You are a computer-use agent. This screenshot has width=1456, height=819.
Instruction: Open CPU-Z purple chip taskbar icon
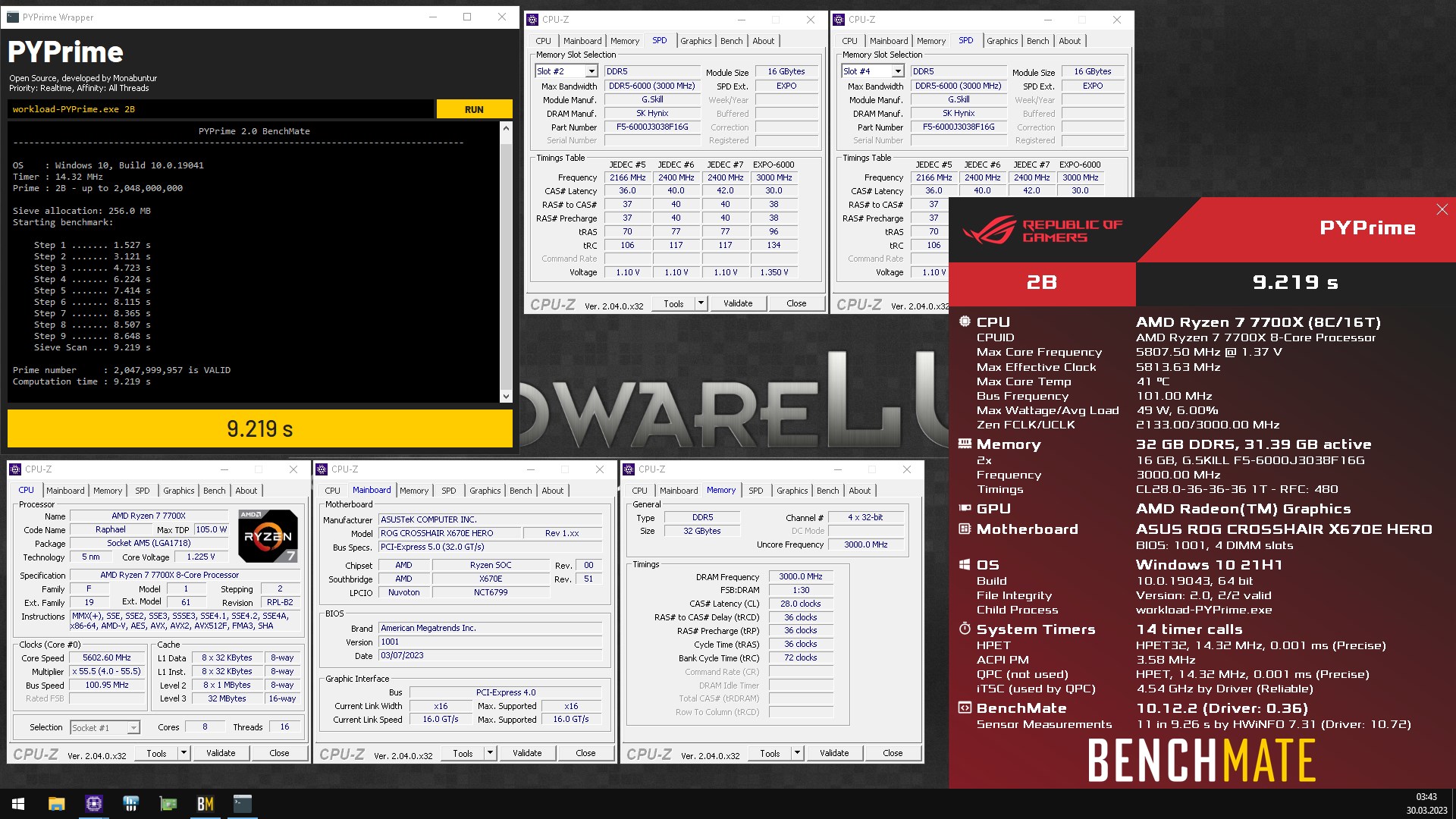(93, 804)
